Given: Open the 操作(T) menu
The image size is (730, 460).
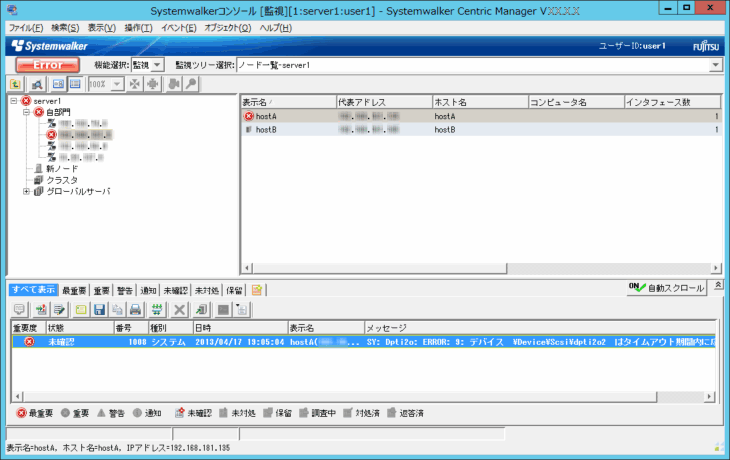Looking at the screenshot, I should (138, 28).
